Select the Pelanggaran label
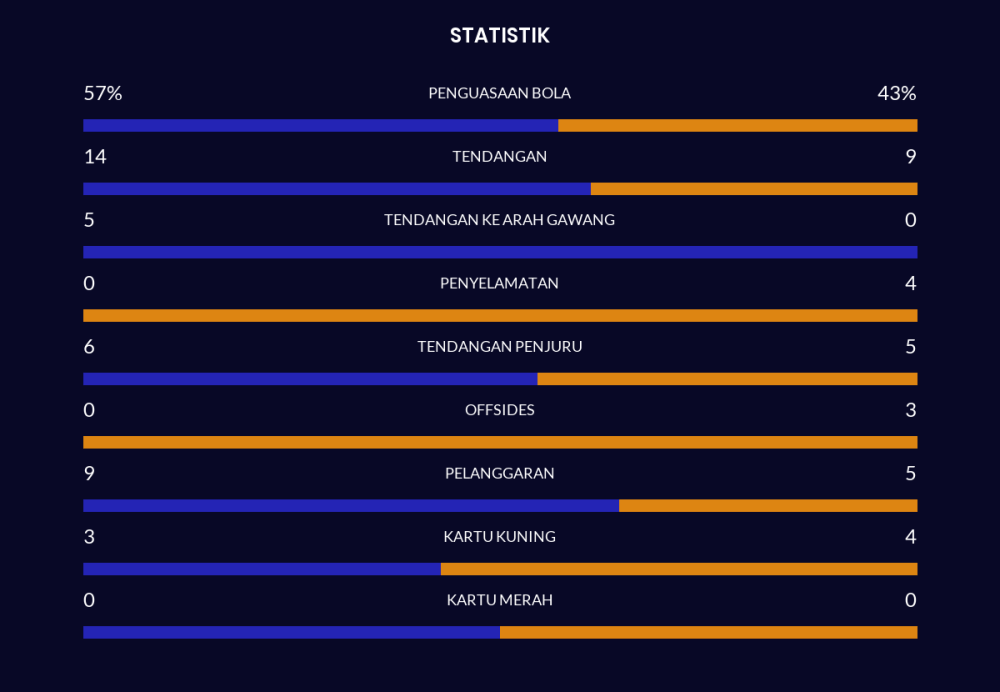This screenshot has width=1000, height=692. (499, 473)
